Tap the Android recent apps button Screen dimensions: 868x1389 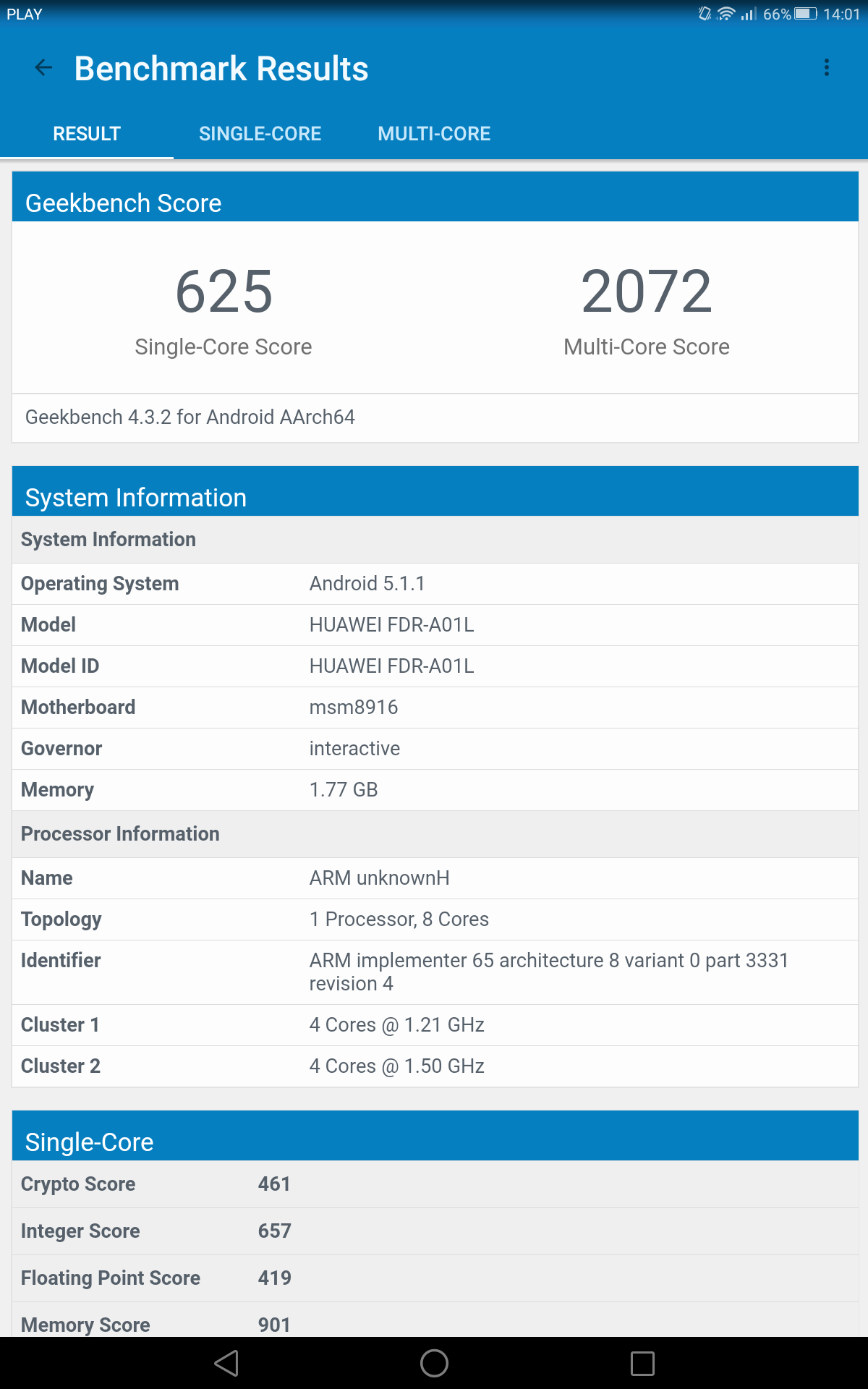[x=642, y=1363]
